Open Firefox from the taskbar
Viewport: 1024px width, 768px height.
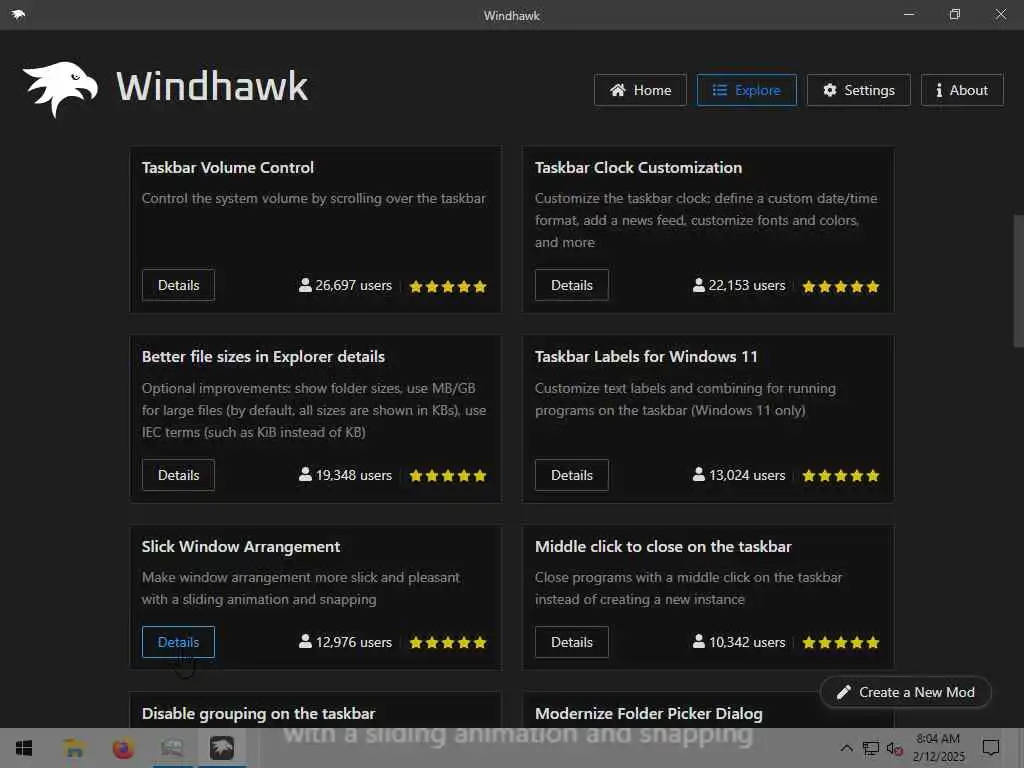[123, 748]
